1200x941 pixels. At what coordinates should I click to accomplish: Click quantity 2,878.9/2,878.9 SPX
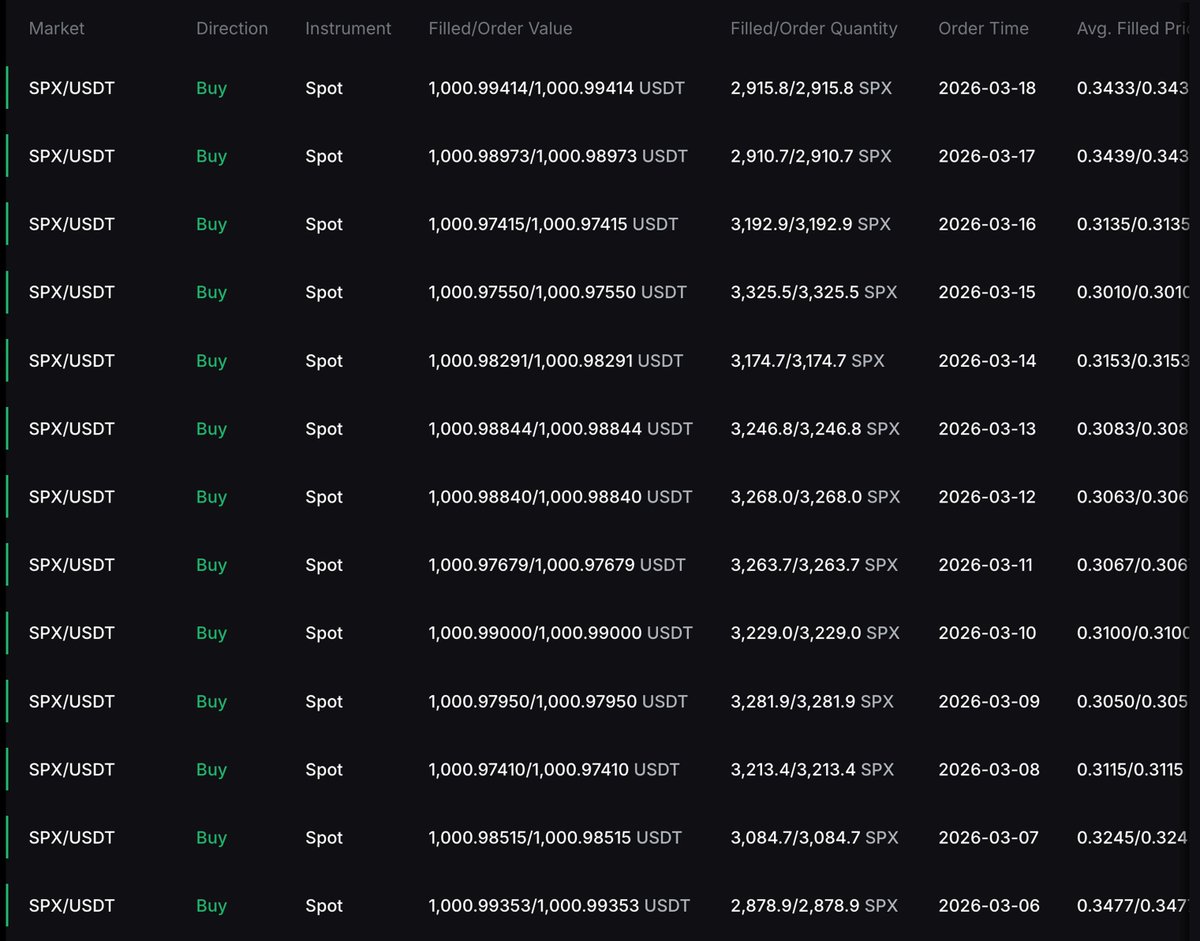pyautogui.click(x=814, y=905)
